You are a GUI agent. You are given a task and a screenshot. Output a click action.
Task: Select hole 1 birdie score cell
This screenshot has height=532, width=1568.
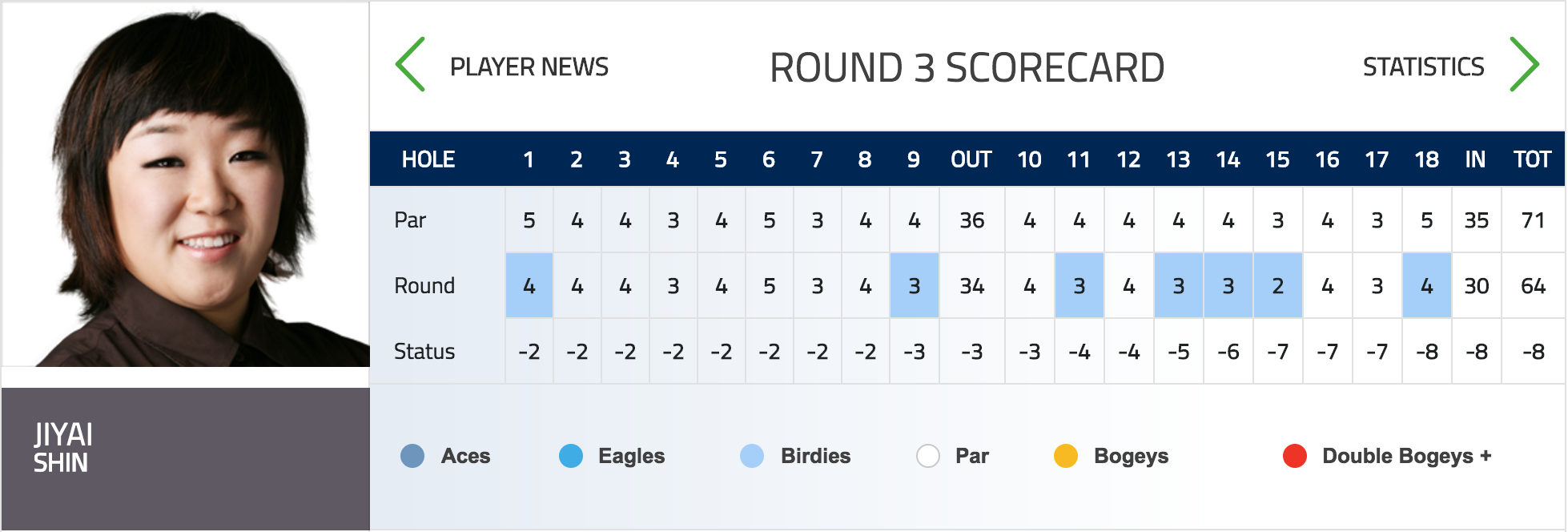pyautogui.click(x=529, y=285)
